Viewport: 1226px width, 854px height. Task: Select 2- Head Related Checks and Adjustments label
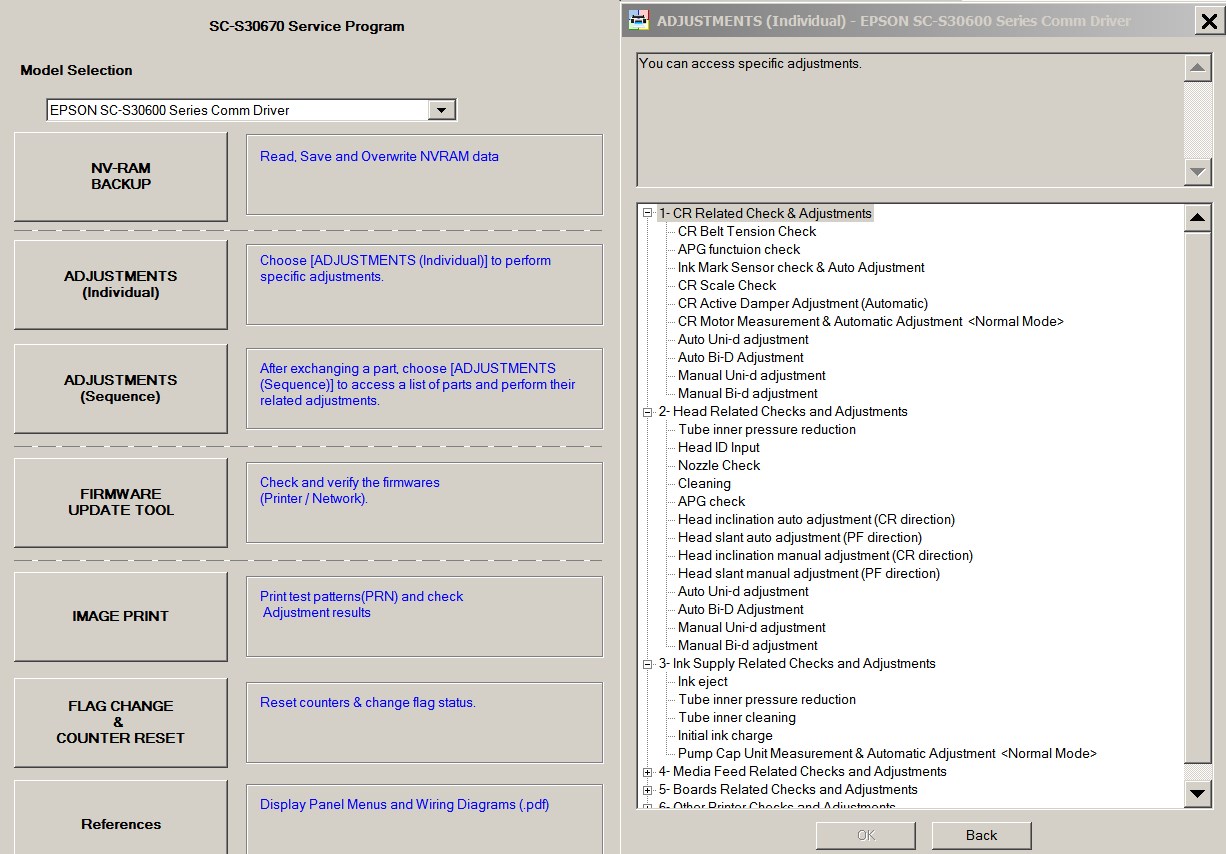tap(783, 411)
